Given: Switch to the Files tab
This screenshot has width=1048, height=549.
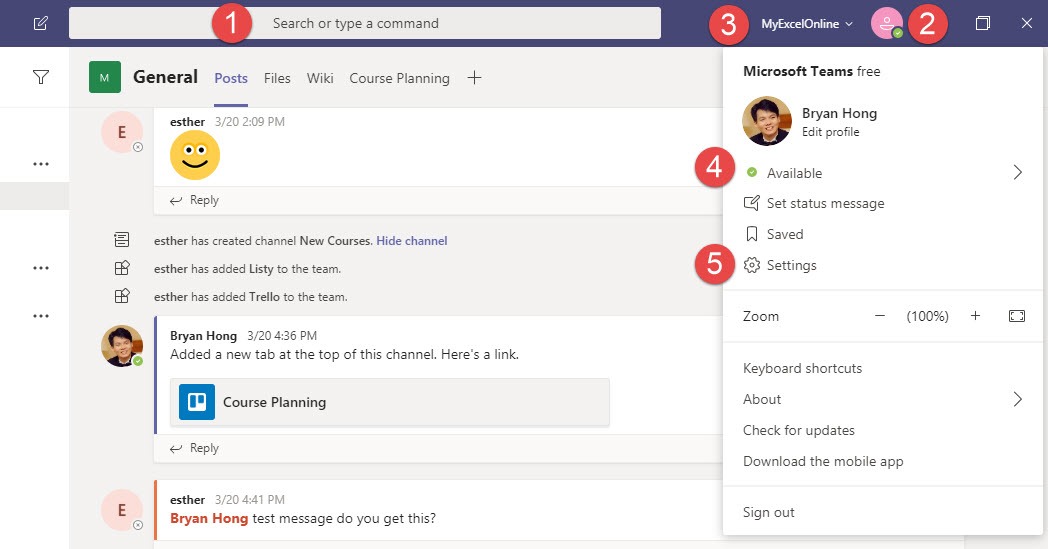Looking at the screenshot, I should [x=277, y=78].
